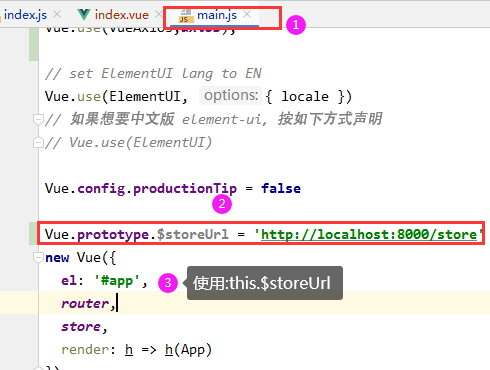Collapse the 'new Vue({' code block
Viewport: 490px width, 370px height.
[38, 257]
